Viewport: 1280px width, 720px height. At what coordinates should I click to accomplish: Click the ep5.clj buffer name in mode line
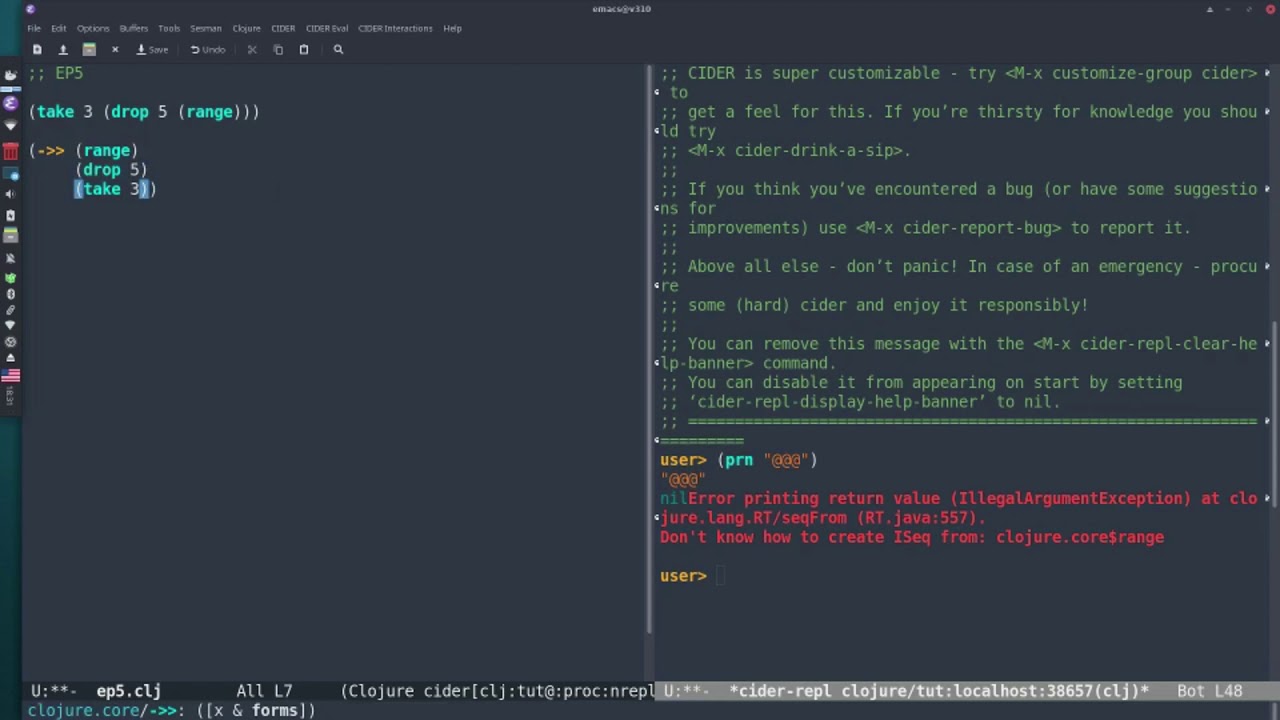(128, 691)
